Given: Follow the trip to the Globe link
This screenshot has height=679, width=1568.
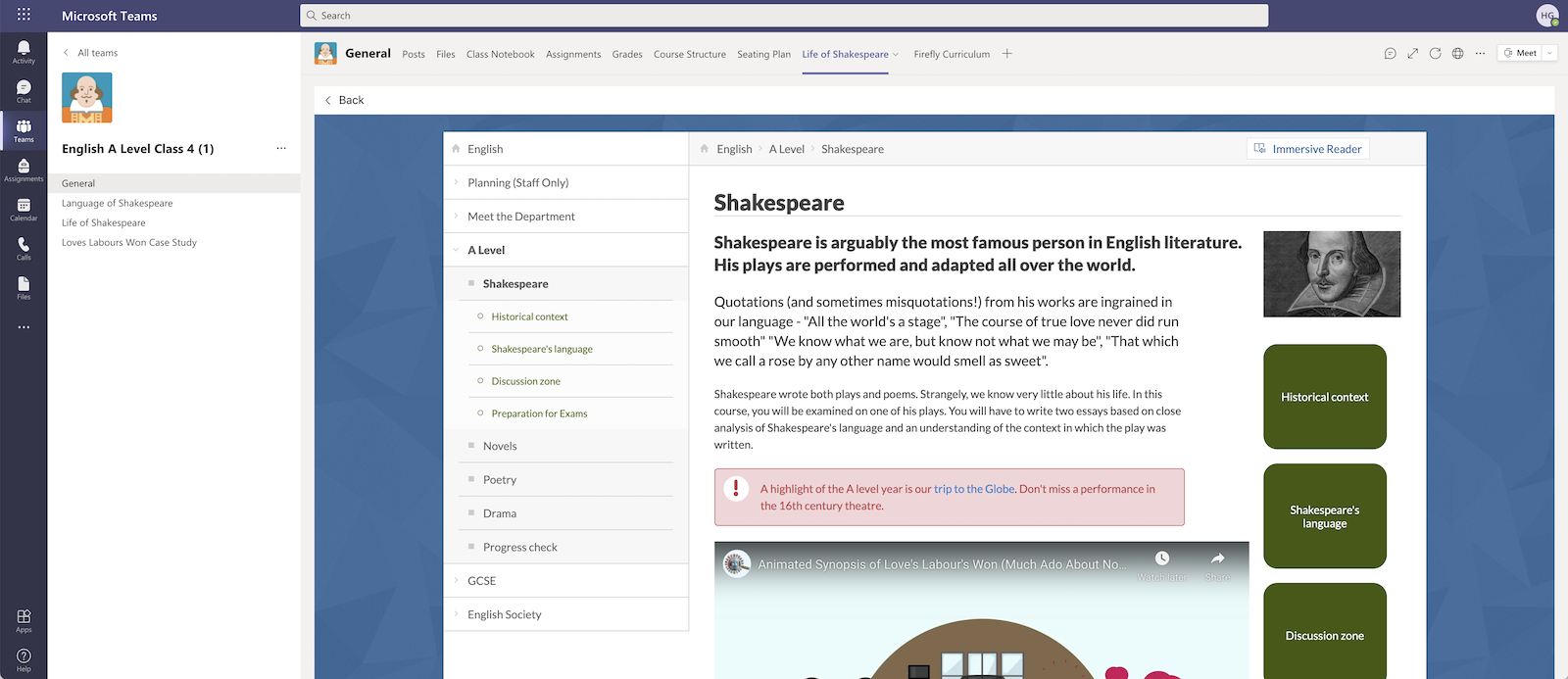Looking at the screenshot, I should click(974, 489).
